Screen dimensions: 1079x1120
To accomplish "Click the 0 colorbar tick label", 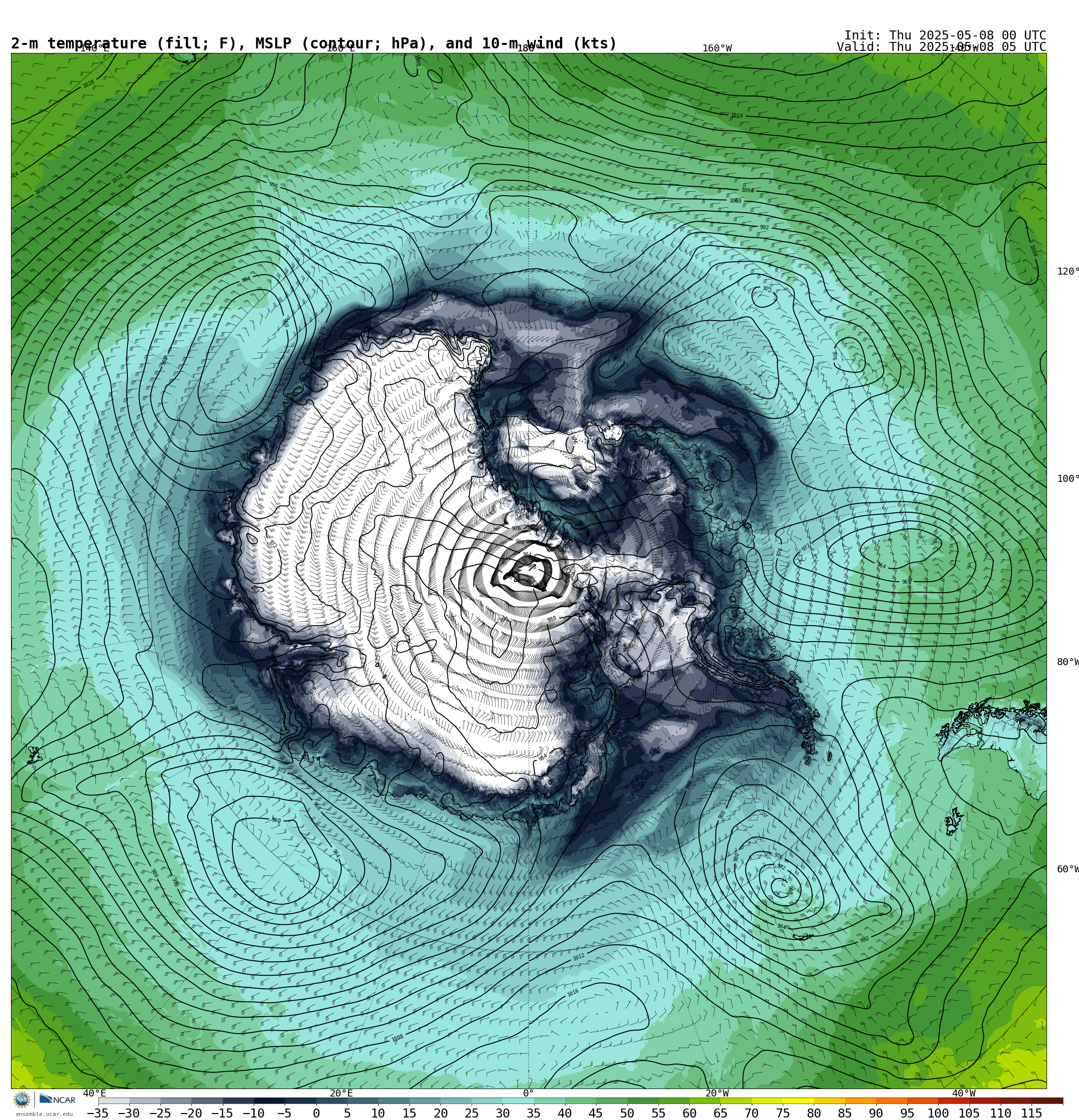I will click(316, 1113).
